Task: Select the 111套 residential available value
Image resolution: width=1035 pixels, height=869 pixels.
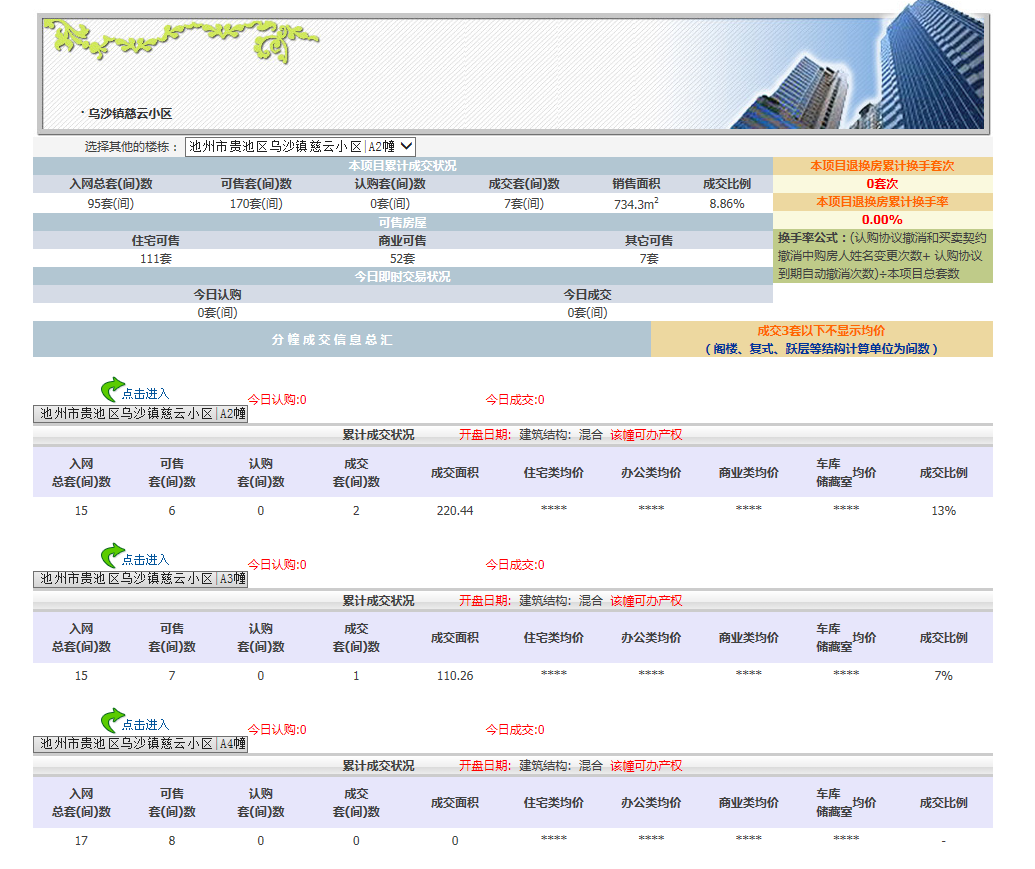Action: point(156,259)
